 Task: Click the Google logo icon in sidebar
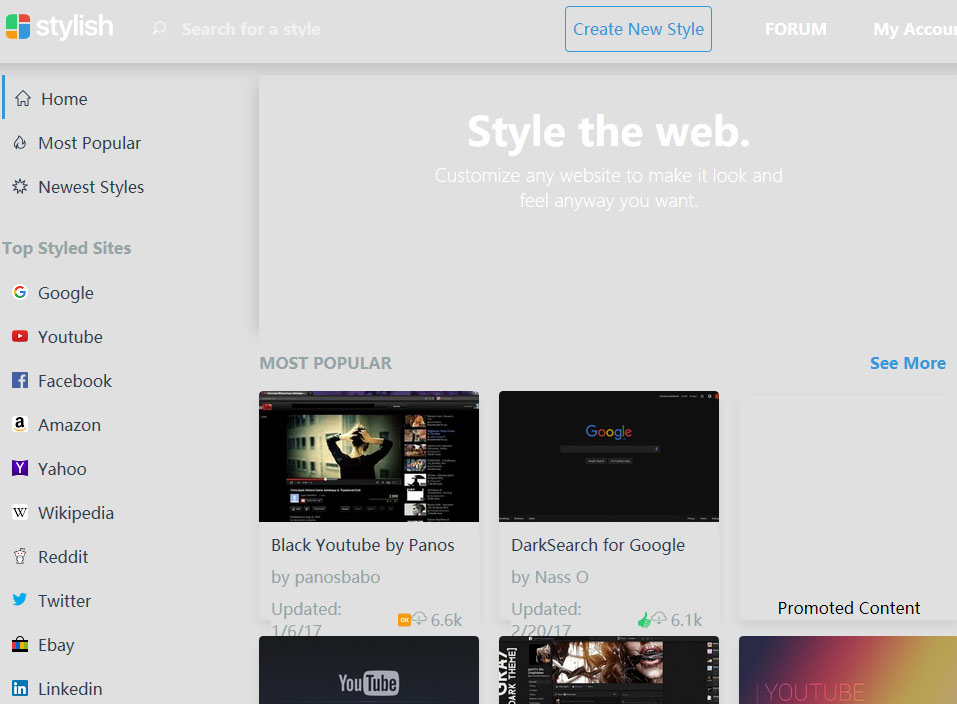click(20, 292)
